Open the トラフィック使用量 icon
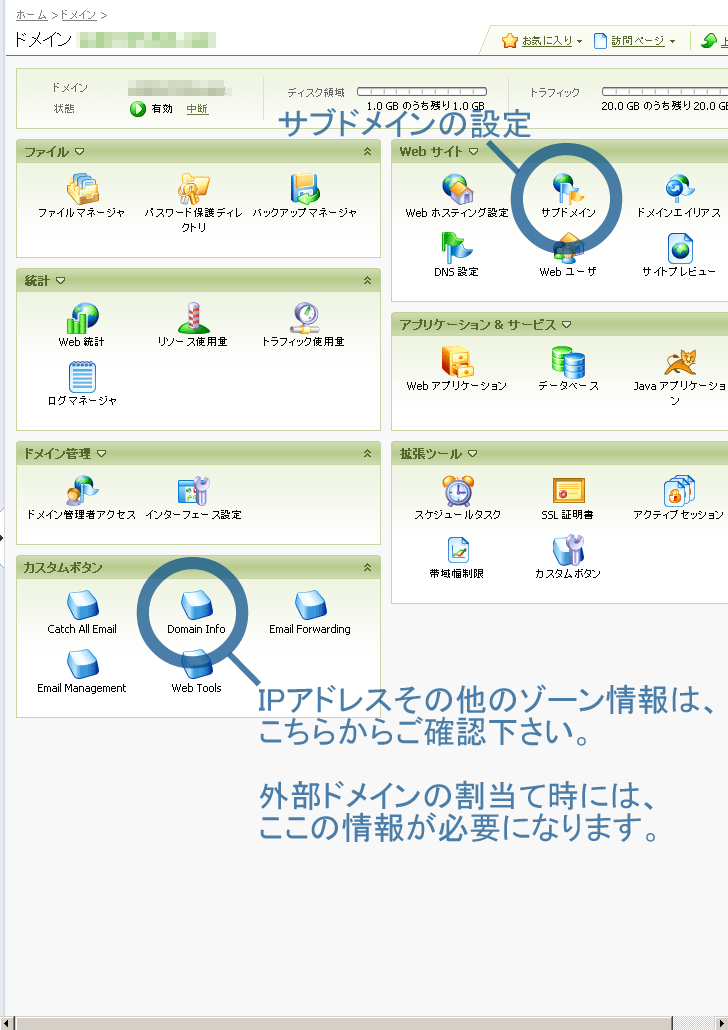The height and width of the screenshot is (1030, 728). pos(305,318)
